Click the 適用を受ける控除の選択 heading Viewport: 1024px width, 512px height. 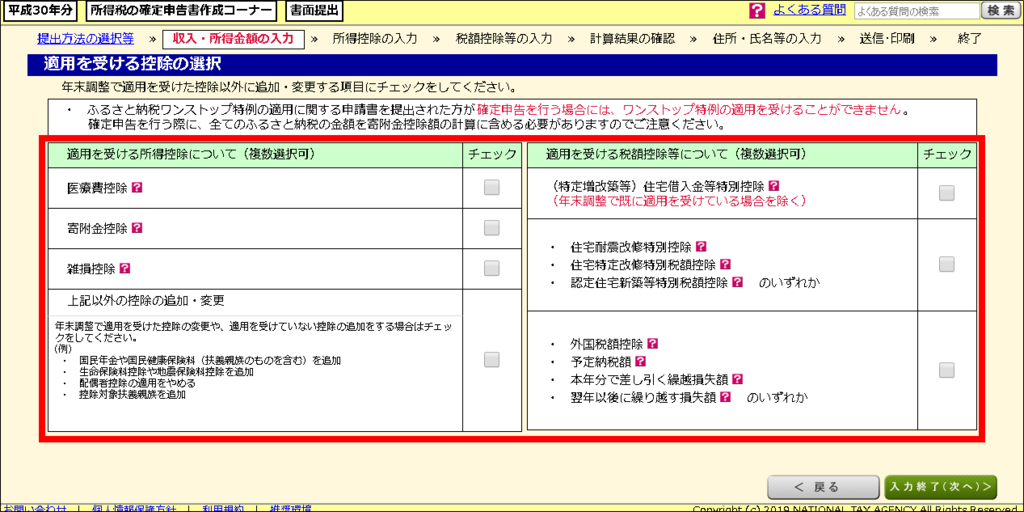click(133, 65)
